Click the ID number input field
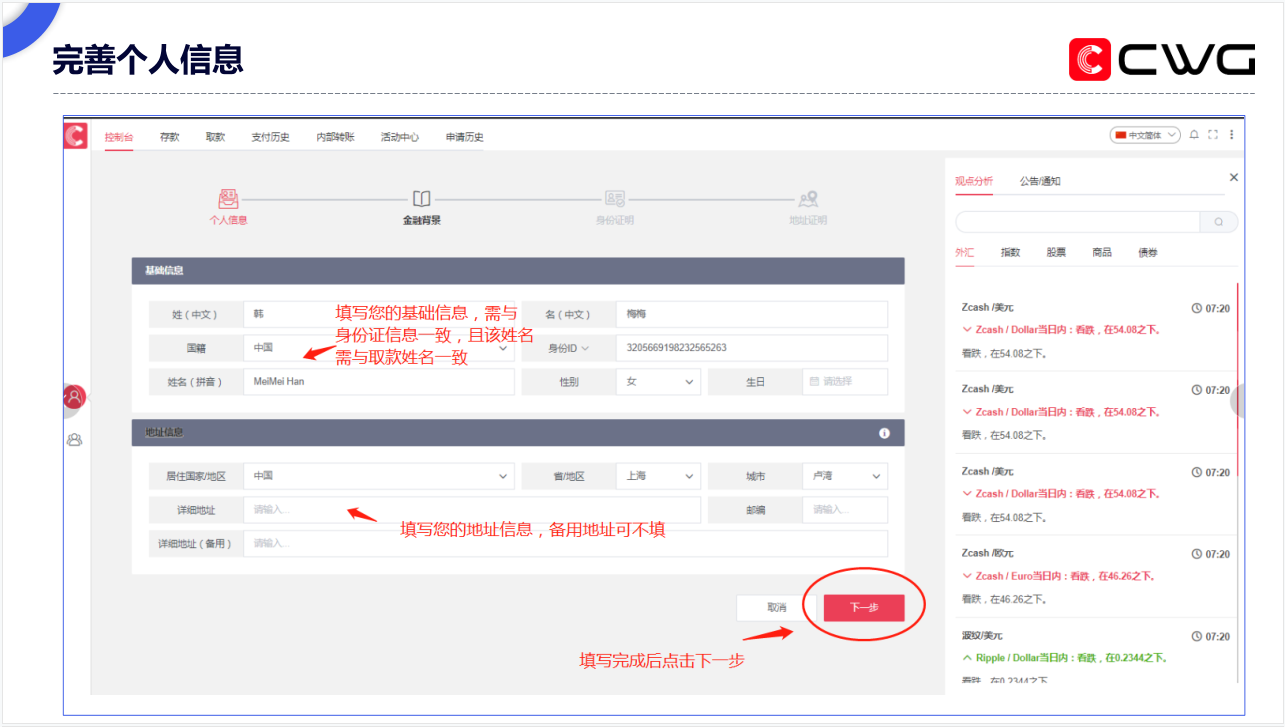 click(751, 348)
